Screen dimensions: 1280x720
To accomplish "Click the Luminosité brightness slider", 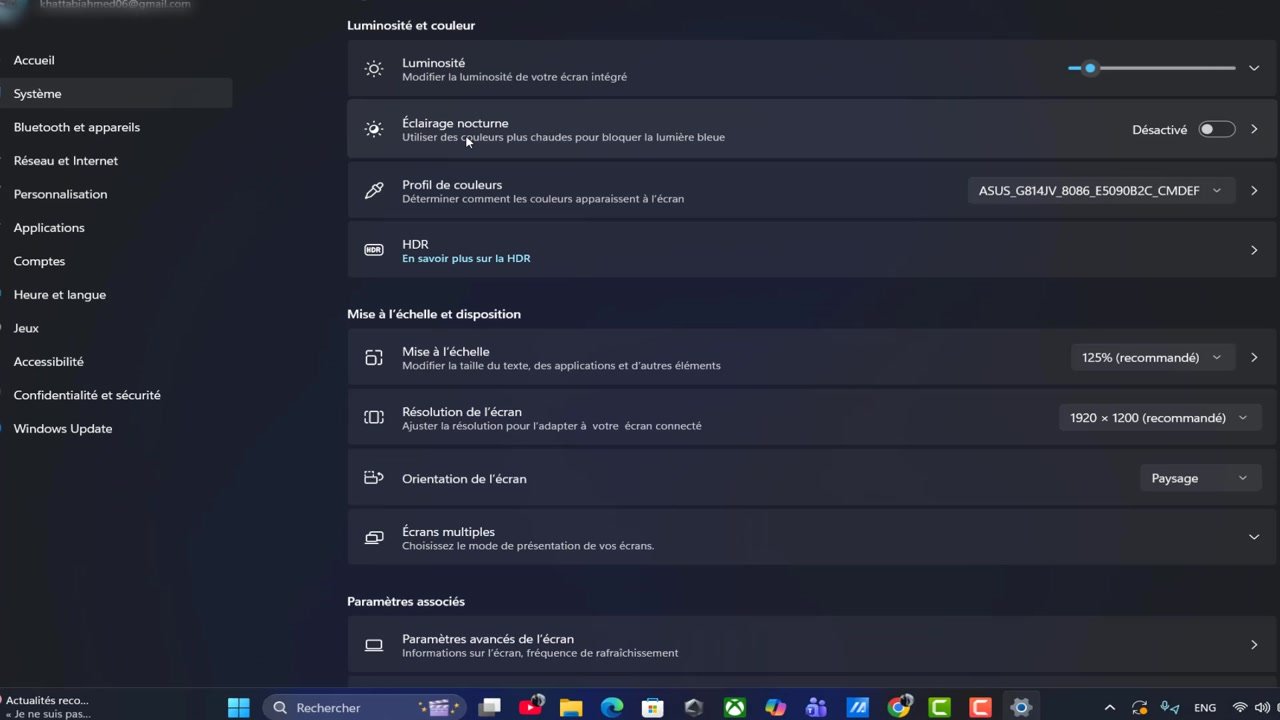I will click(x=1152, y=68).
